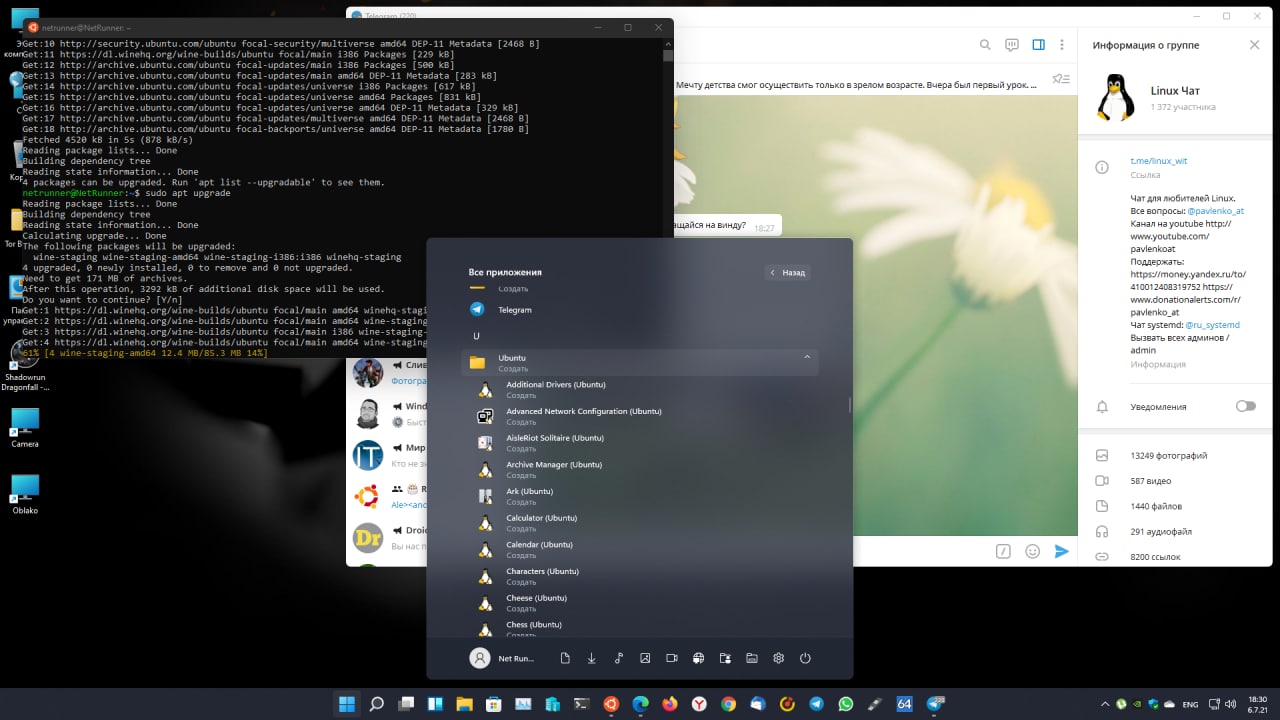This screenshot has height=720, width=1280.
Task: Click the Telegram send message arrow
Action: (x=1061, y=551)
